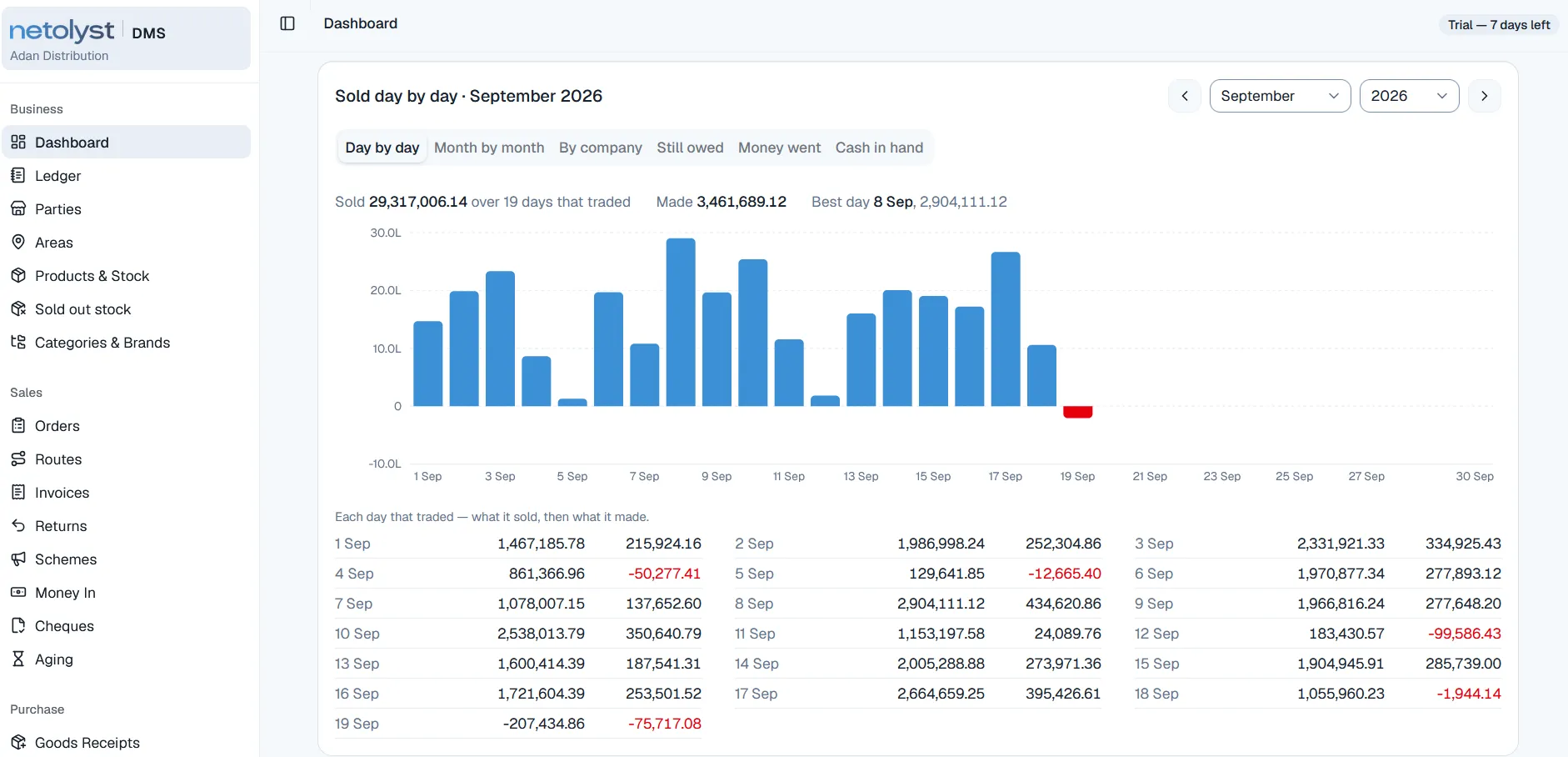Viewport: 1568px width, 757px height.
Task: Click the Routes icon in sidebar
Action: pyautogui.click(x=18, y=459)
